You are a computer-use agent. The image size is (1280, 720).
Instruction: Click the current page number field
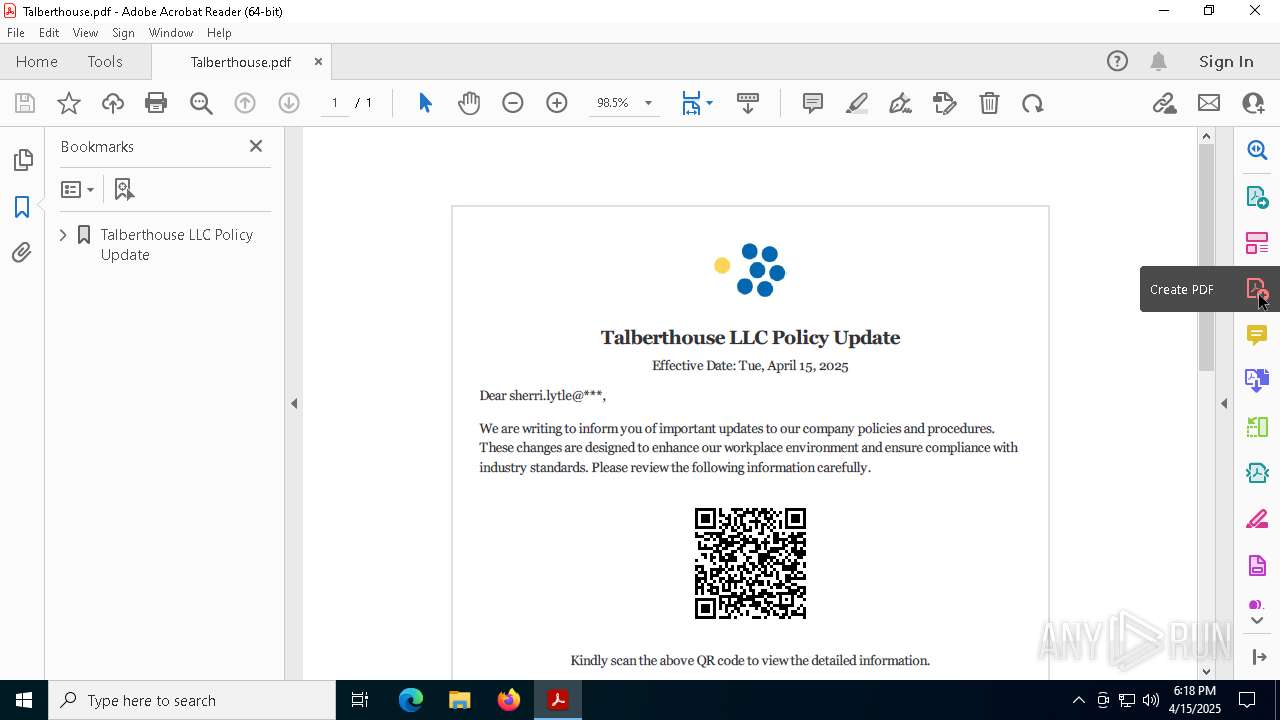pyautogui.click(x=334, y=103)
